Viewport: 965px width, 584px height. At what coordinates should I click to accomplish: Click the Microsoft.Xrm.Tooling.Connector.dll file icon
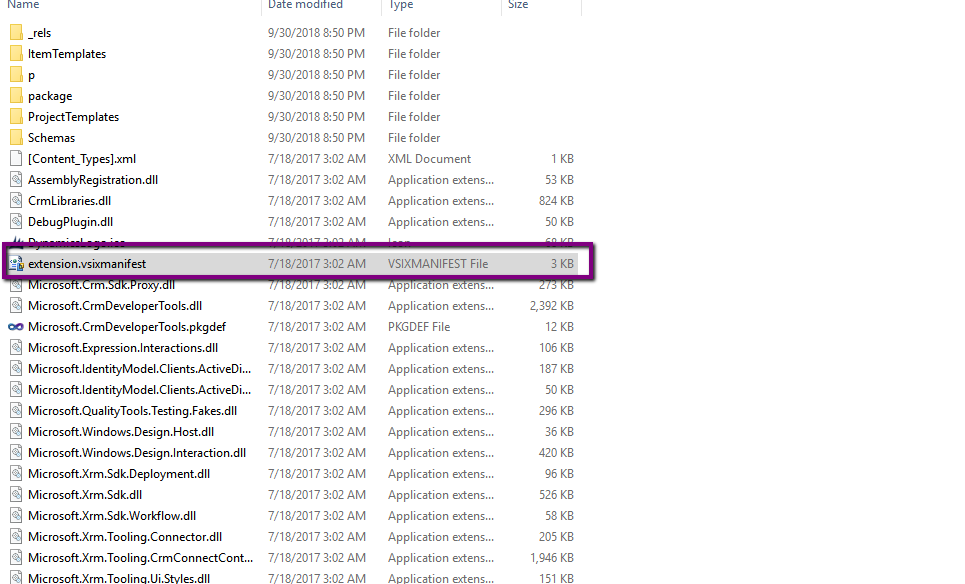coord(16,537)
